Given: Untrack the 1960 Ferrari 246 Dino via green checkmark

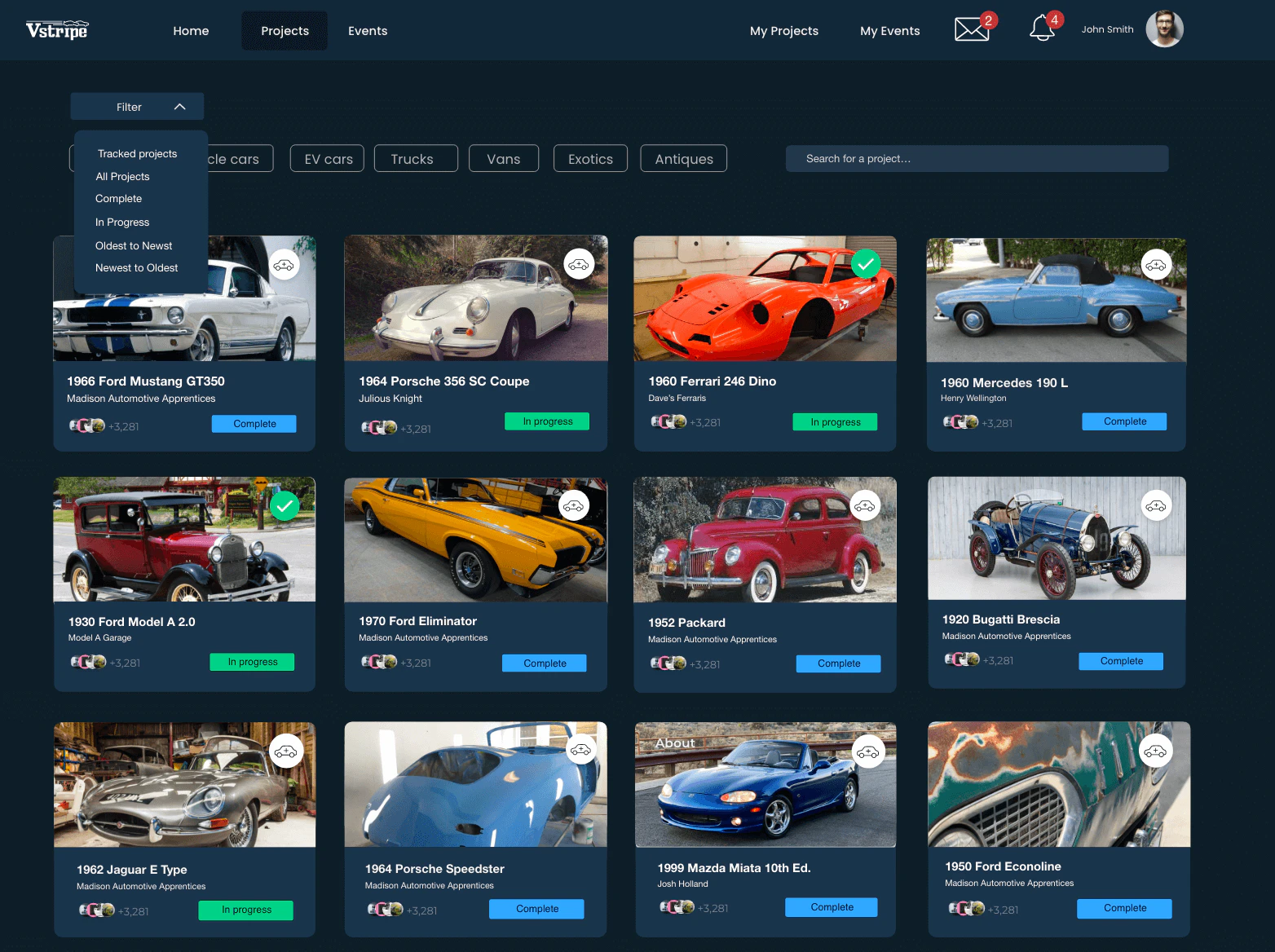Looking at the screenshot, I should pyautogui.click(x=866, y=263).
